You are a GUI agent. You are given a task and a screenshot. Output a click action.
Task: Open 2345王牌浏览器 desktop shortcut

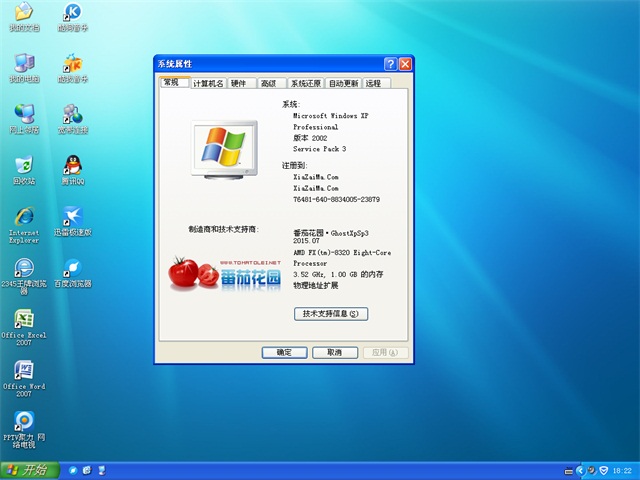[23, 269]
